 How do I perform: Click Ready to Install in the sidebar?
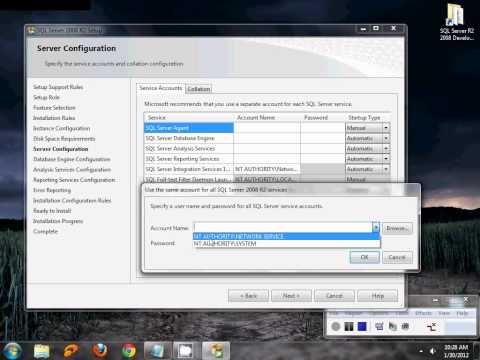click(52, 211)
